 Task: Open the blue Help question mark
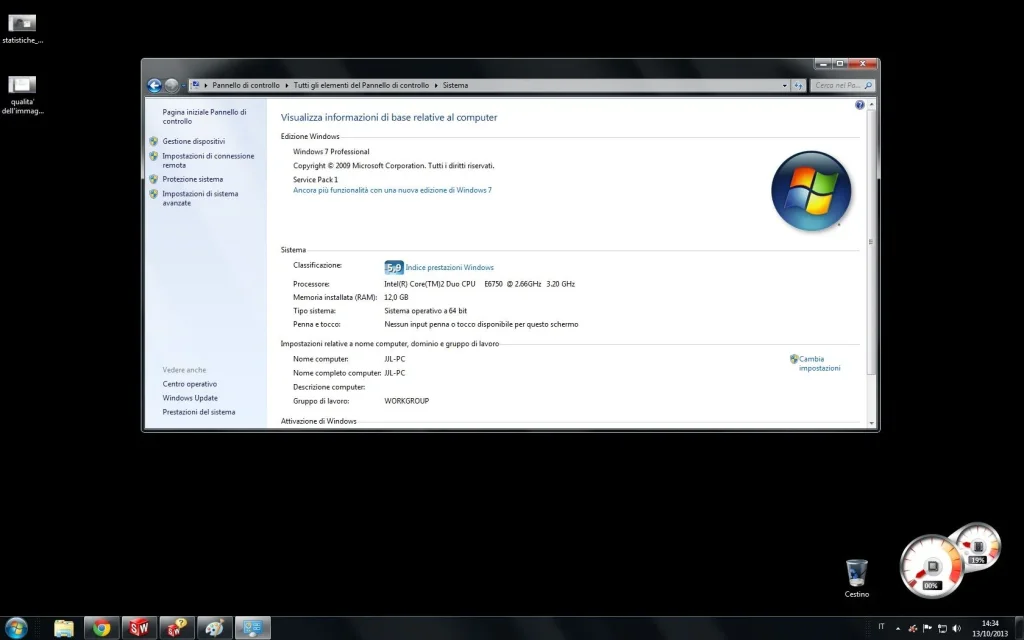point(859,105)
